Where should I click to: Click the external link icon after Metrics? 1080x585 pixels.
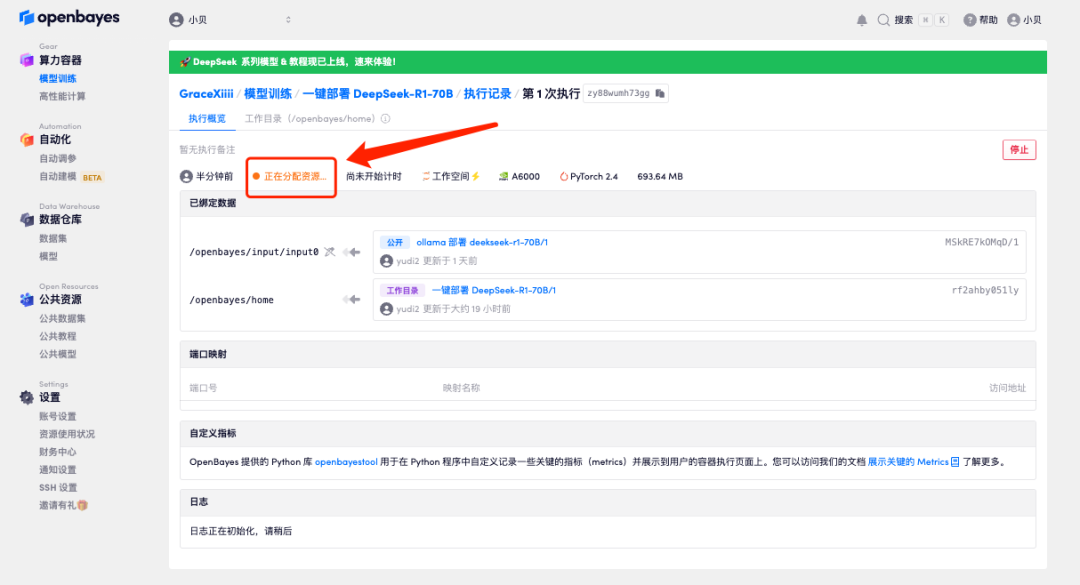(955, 462)
